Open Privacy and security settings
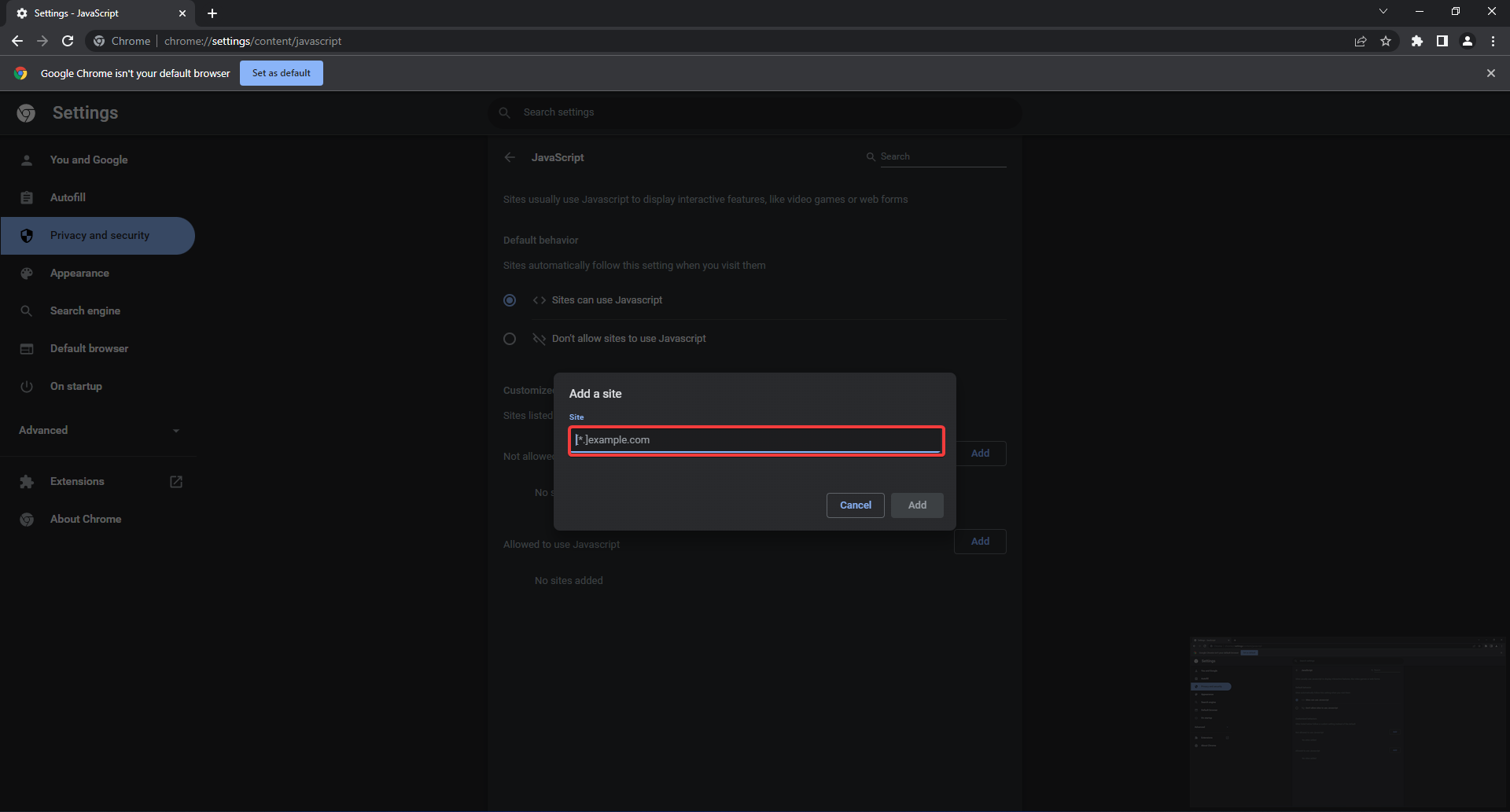 coord(99,236)
